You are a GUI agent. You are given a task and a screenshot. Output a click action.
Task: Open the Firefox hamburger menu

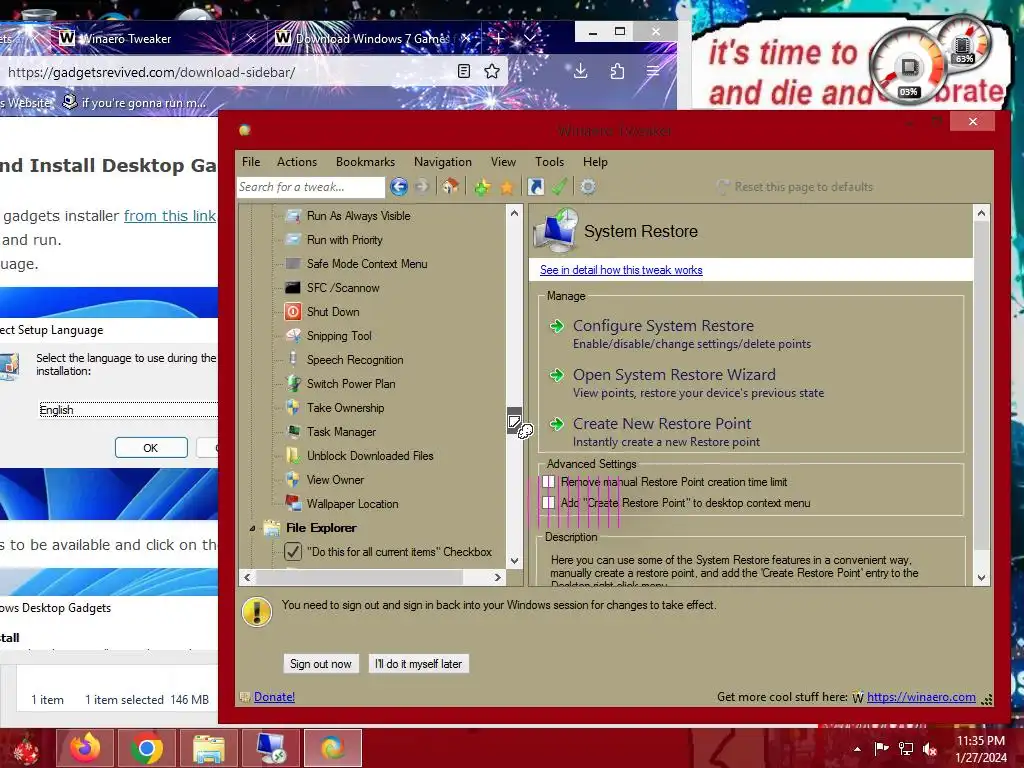click(653, 71)
